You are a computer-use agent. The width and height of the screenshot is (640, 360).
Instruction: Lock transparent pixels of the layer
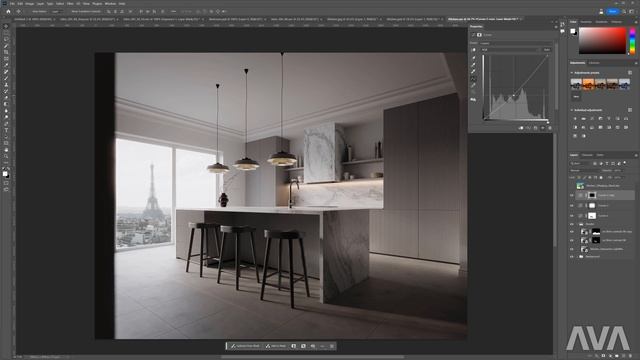coord(579,178)
